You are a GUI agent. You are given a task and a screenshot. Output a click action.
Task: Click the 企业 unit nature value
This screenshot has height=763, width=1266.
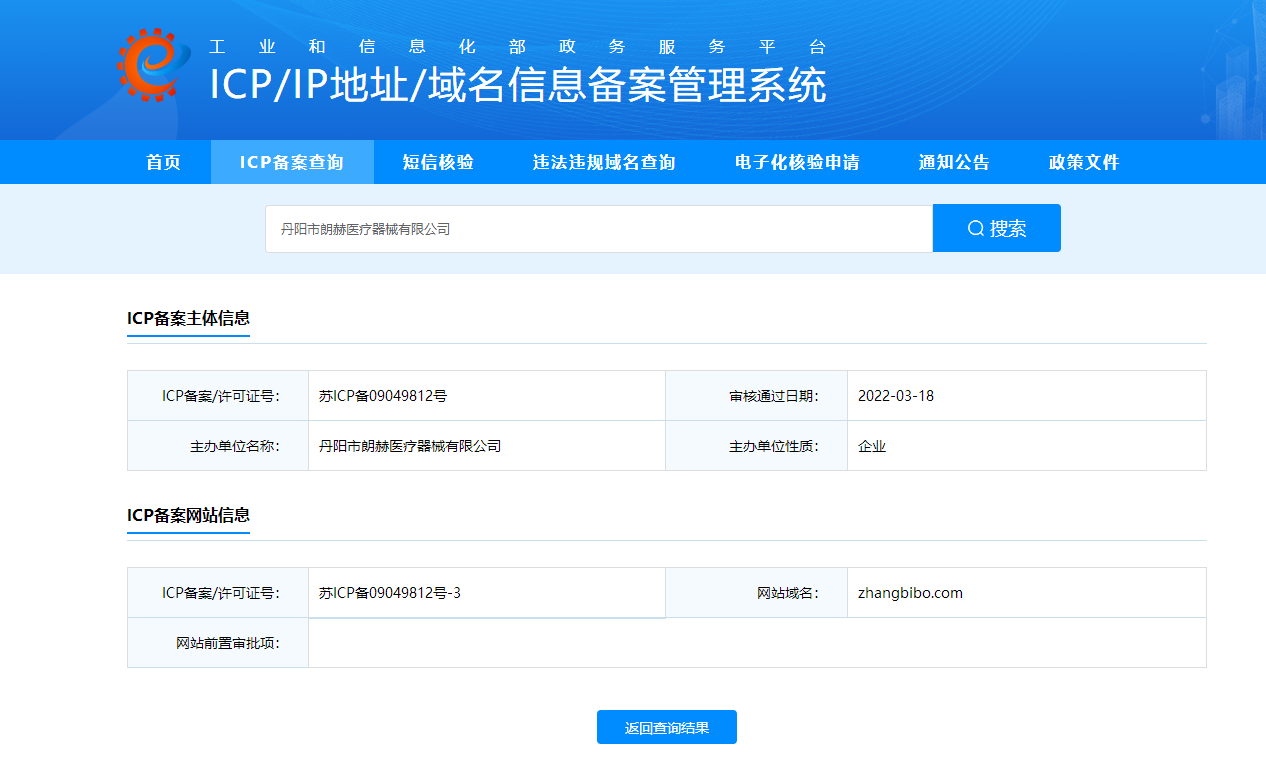[x=872, y=446]
